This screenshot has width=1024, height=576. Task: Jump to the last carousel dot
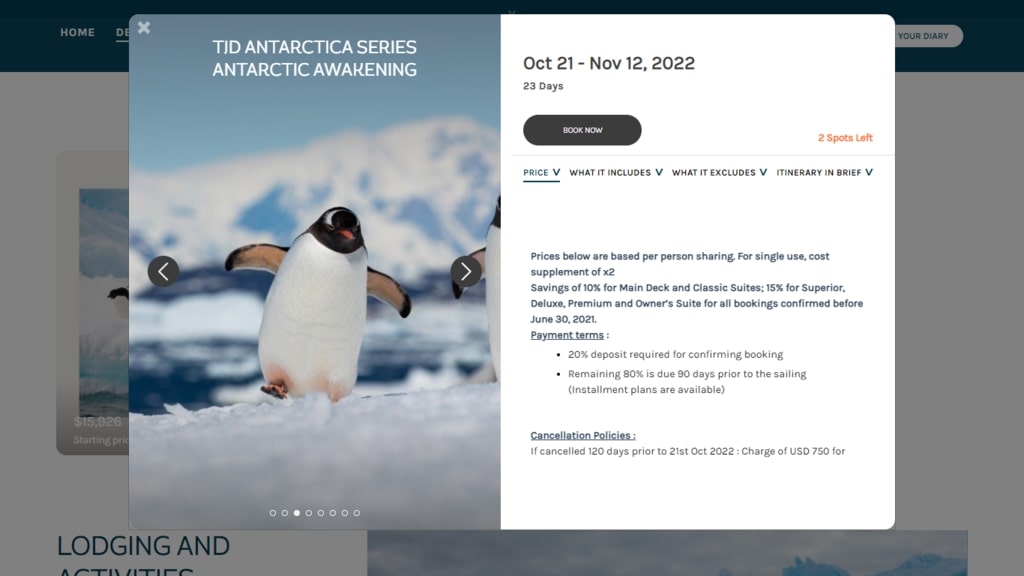pyautogui.click(x=357, y=513)
